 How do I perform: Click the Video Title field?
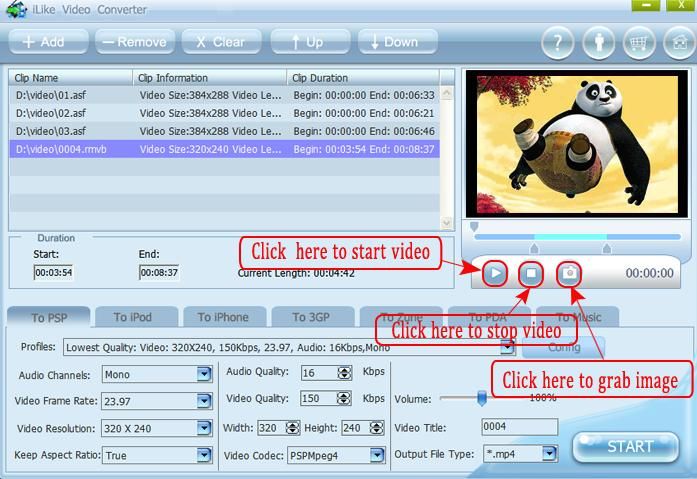click(x=519, y=427)
